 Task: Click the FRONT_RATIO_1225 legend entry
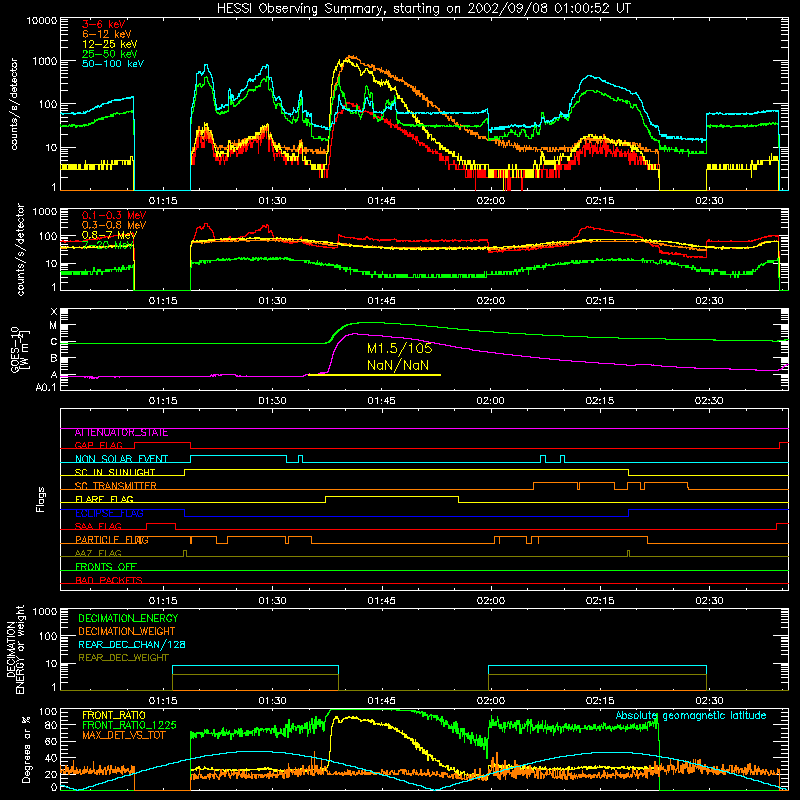[x=129, y=725]
